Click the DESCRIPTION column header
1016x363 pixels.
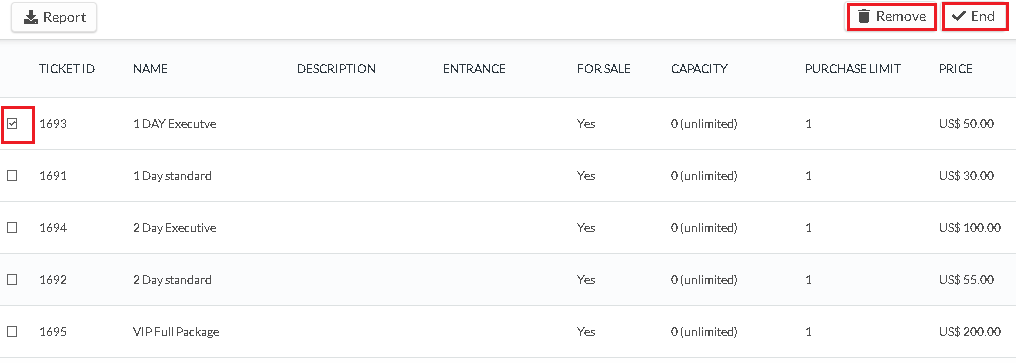[x=336, y=69]
